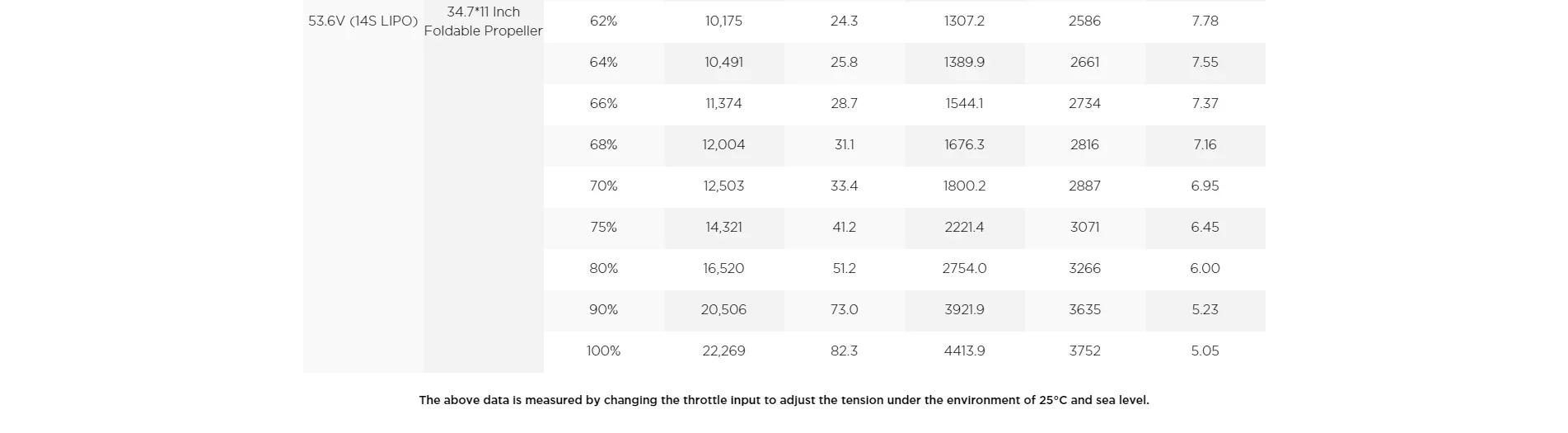Select the 3752 RPM value
The height and width of the screenshot is (433, 1568).
pyautogui.click(x=1085, y=351)
